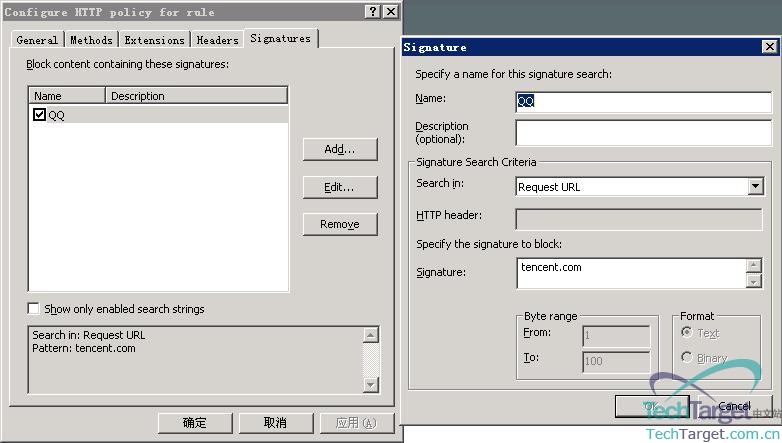This screenshot has height=443, width=782.
Task: Open the Methods tab
Action: click(x=91, y=40)
